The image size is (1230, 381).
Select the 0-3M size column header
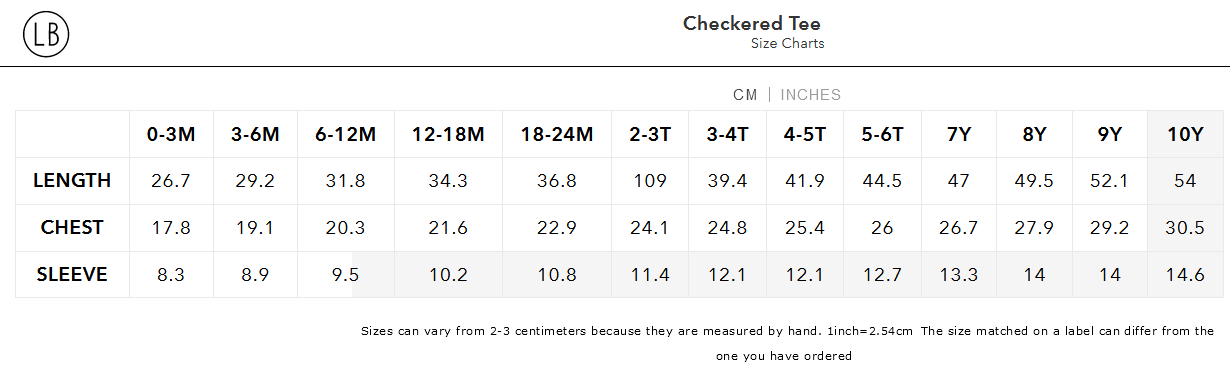coord(171,134)
